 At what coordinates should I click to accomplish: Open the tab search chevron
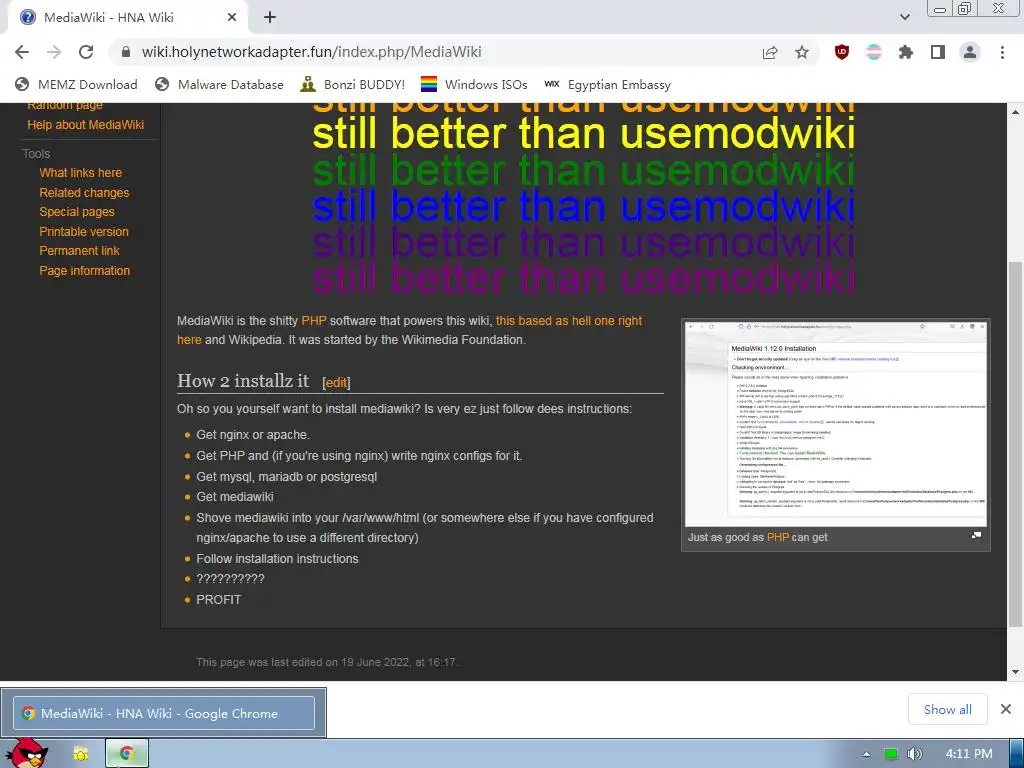[x=905, y=17]
